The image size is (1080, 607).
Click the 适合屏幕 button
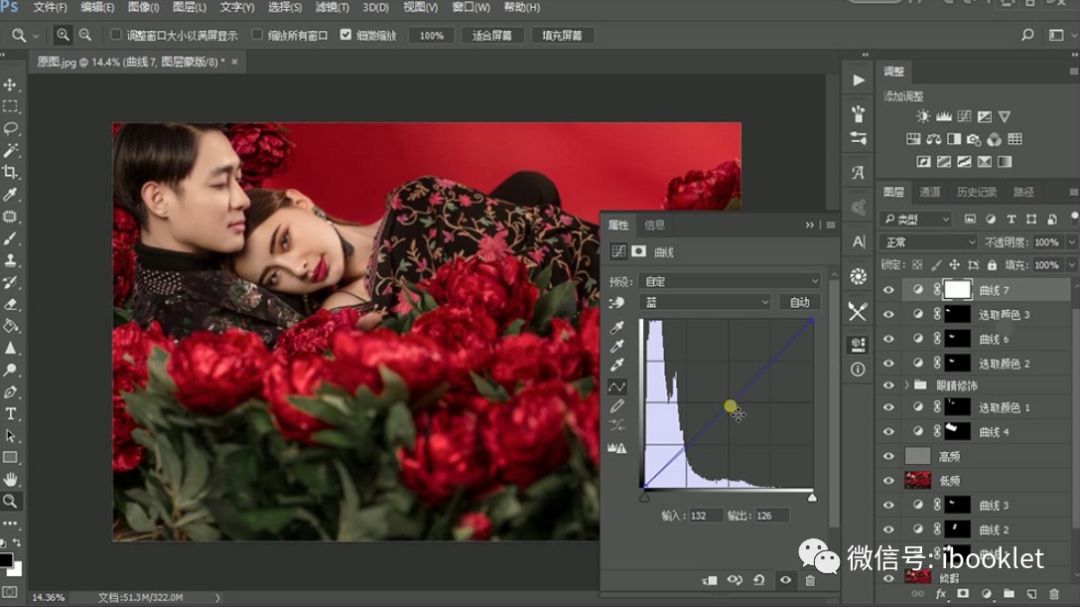[x=492, y=35]
